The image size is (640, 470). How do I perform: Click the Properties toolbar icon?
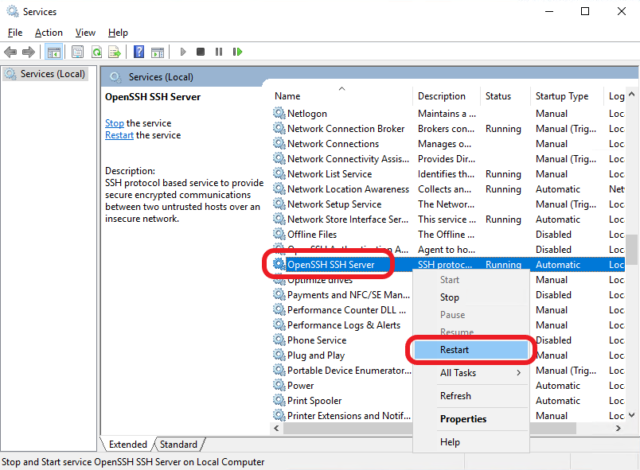[78, 52]
